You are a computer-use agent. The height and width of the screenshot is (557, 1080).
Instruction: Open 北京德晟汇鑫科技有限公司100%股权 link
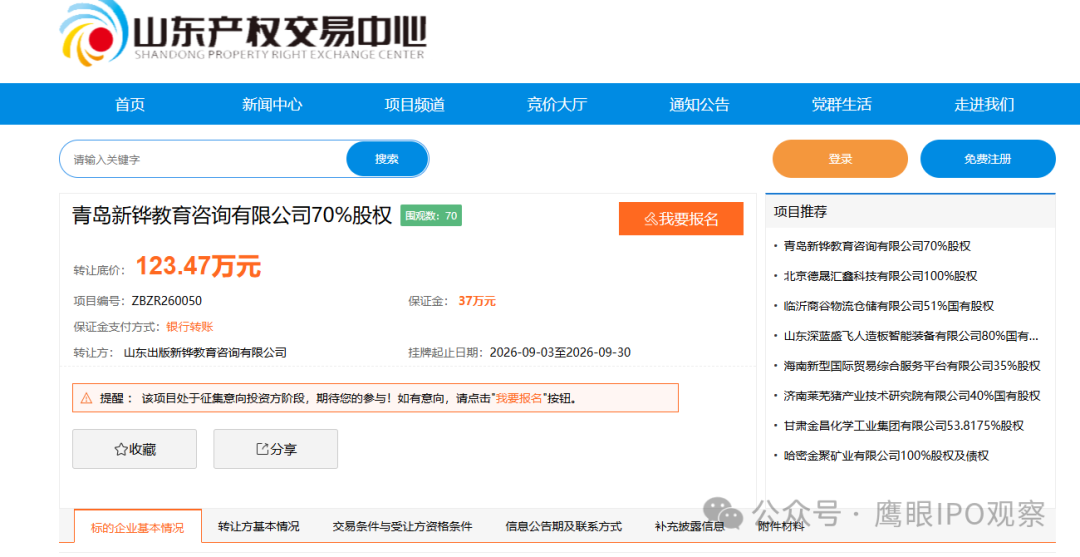tap(880, 275)
